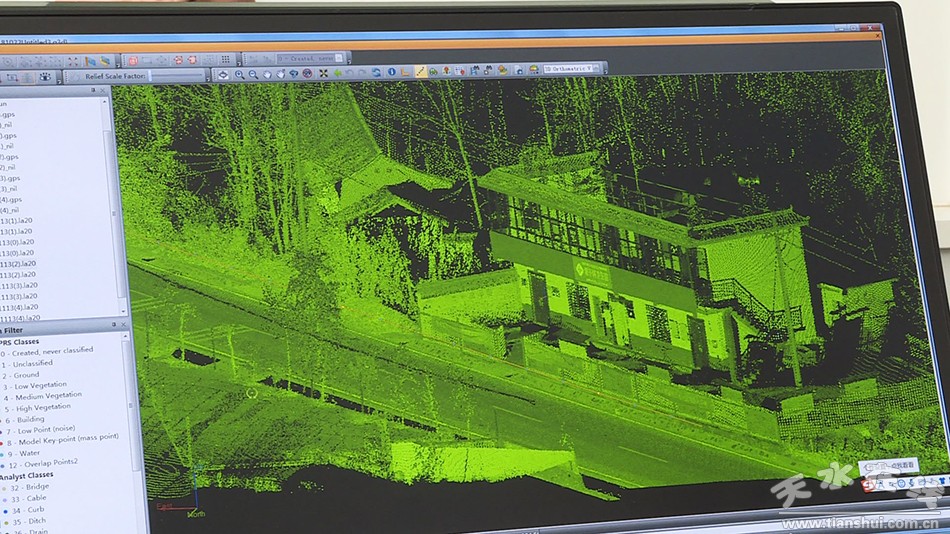
Task: Toggle the 2 - Ground class
Action: [x=27, y=374]
